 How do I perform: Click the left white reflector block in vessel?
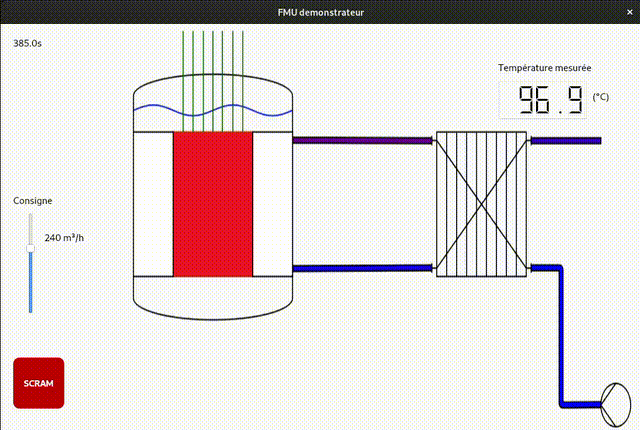pyautogui.click(x=153, y=204)
